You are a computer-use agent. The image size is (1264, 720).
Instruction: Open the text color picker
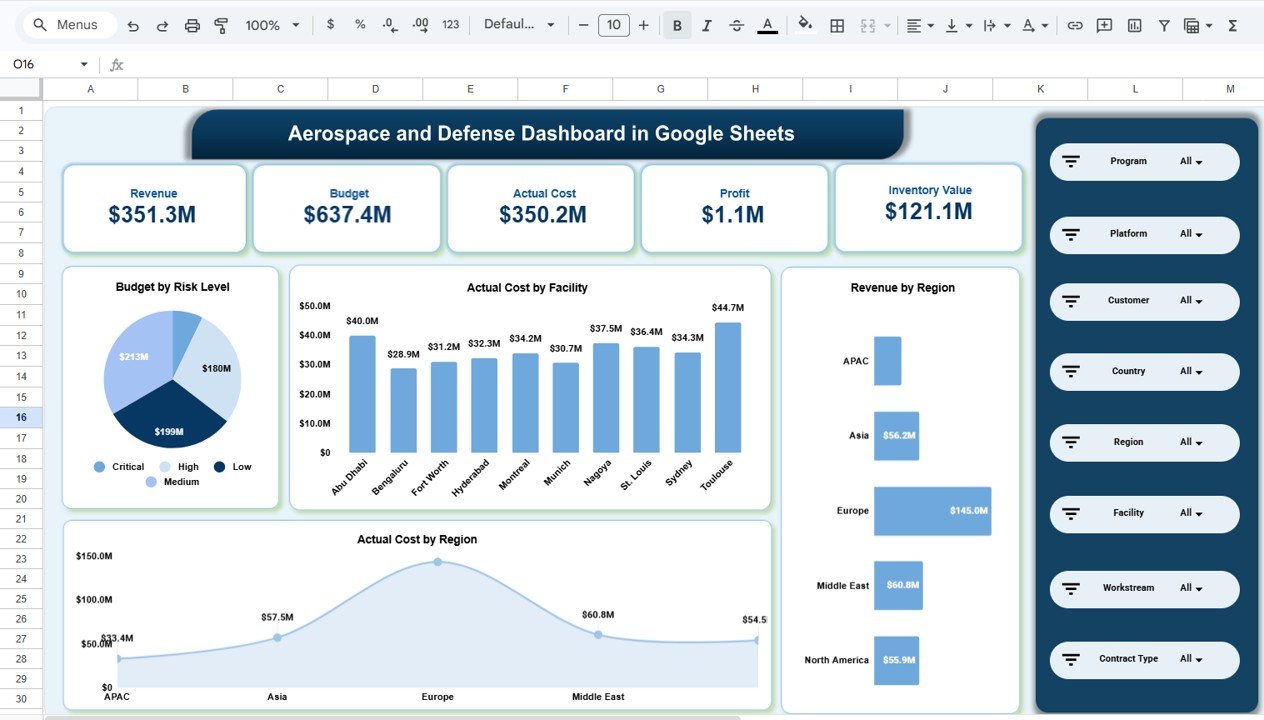767,24
